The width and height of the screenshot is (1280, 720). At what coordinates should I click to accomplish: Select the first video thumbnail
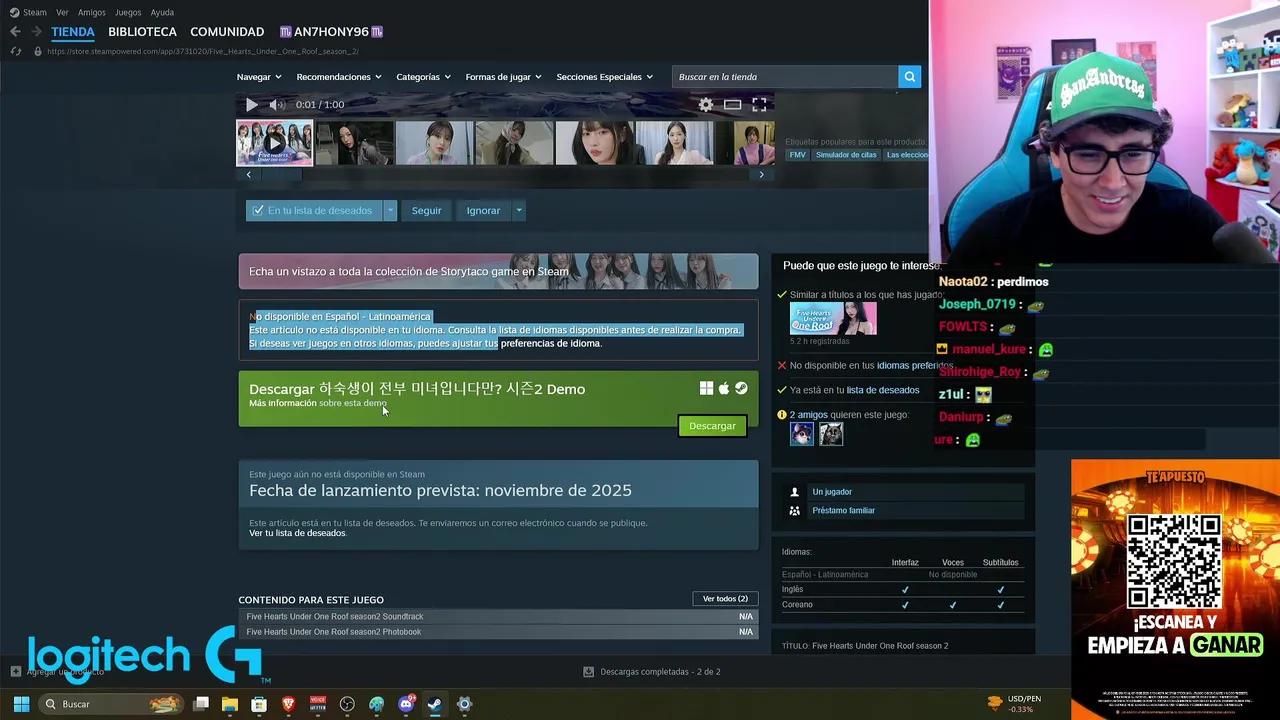coord(274,143)
